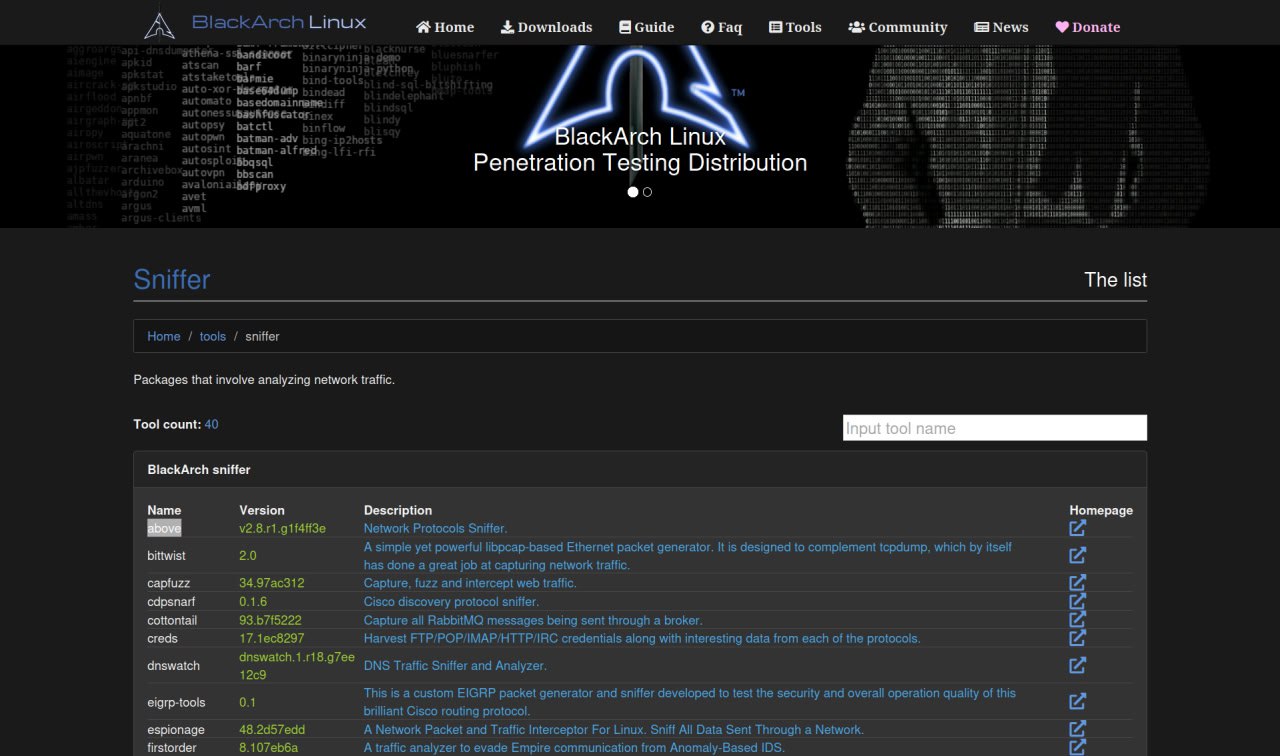The height and width of the screenshot is (756, 1280).
Task: Open homepage link icon for espionage
Action: point(1077,729)
